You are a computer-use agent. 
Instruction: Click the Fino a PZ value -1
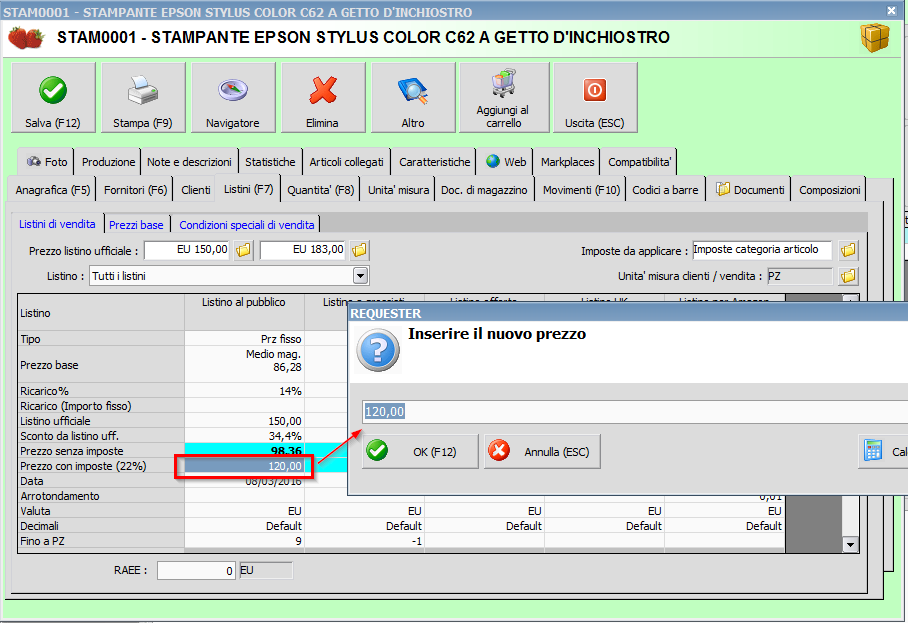[365, 541]
